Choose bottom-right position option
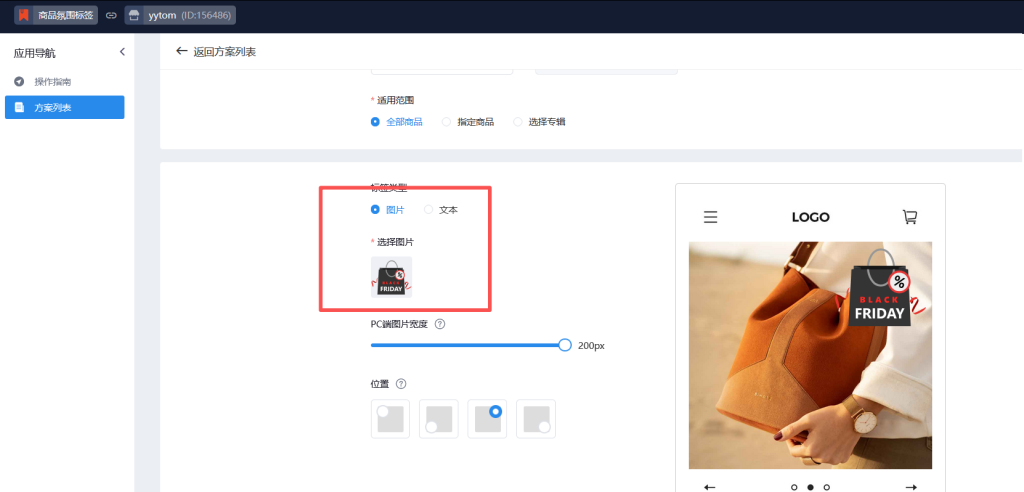The width and height of the screenshot is (1024, 492). [x=536, y=419]
